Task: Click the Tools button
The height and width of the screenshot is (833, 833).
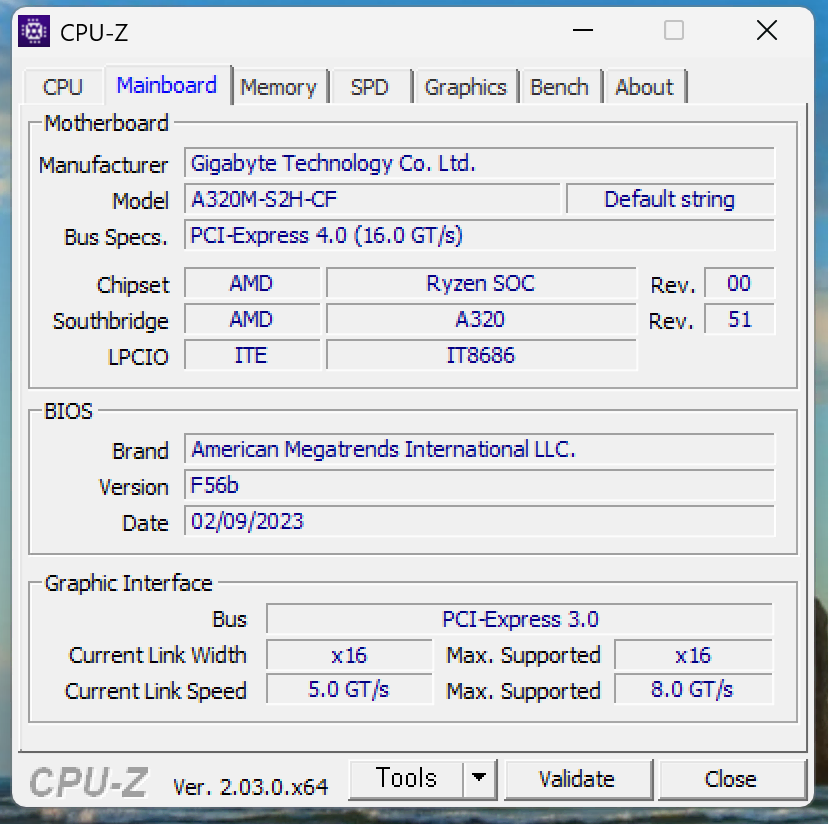Action: coord(406,779)
